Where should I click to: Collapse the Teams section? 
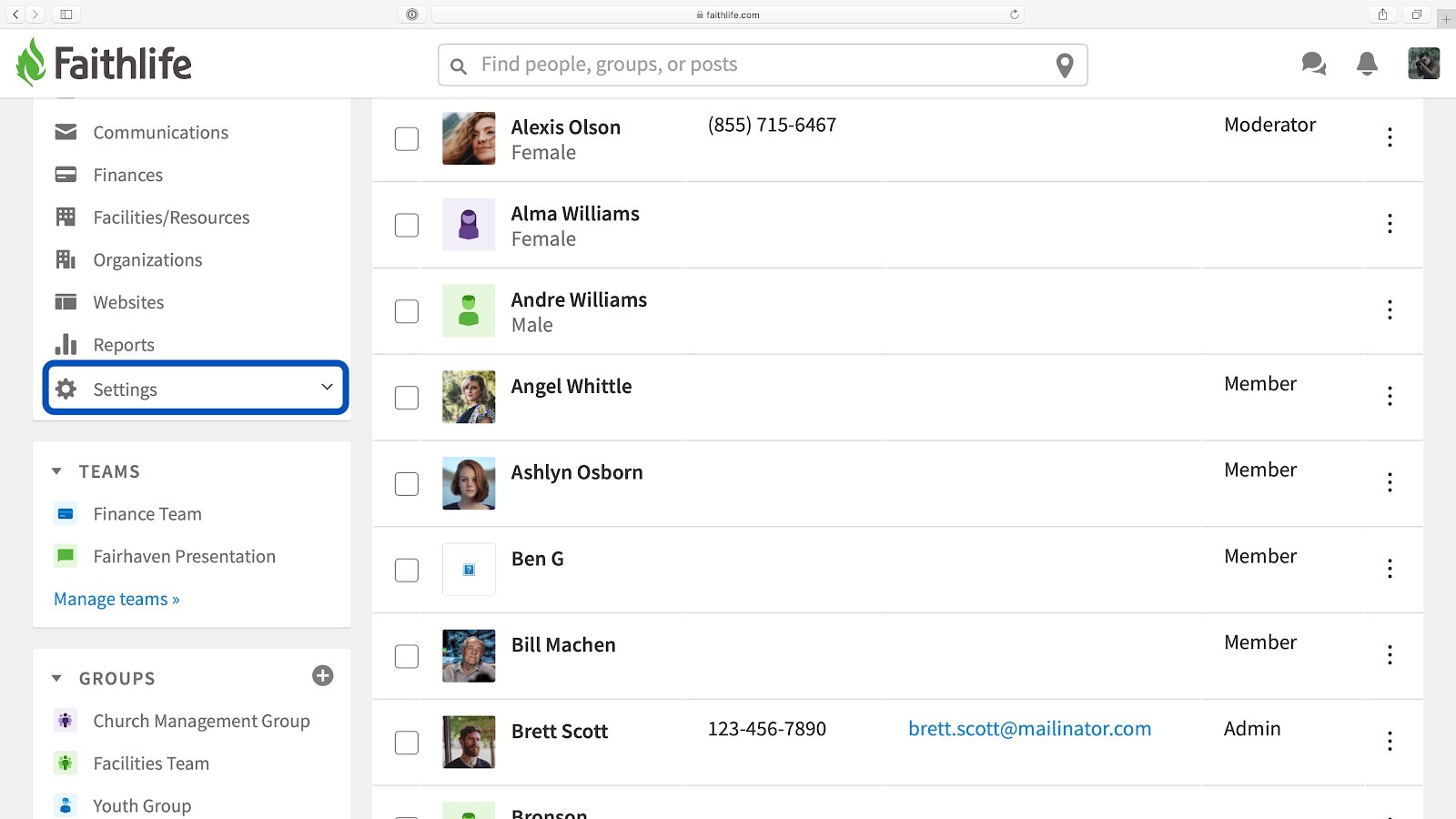pyautogui.click(x=56, y=471)
